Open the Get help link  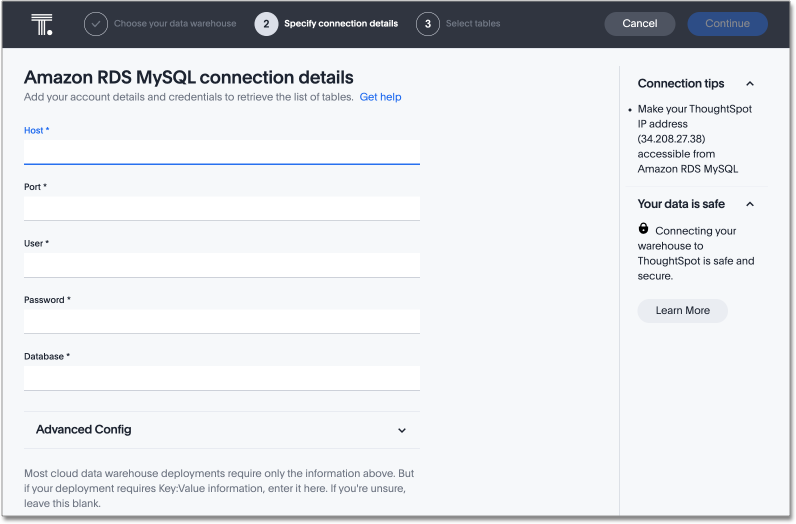pyautogui.click(x=380, y=97)
